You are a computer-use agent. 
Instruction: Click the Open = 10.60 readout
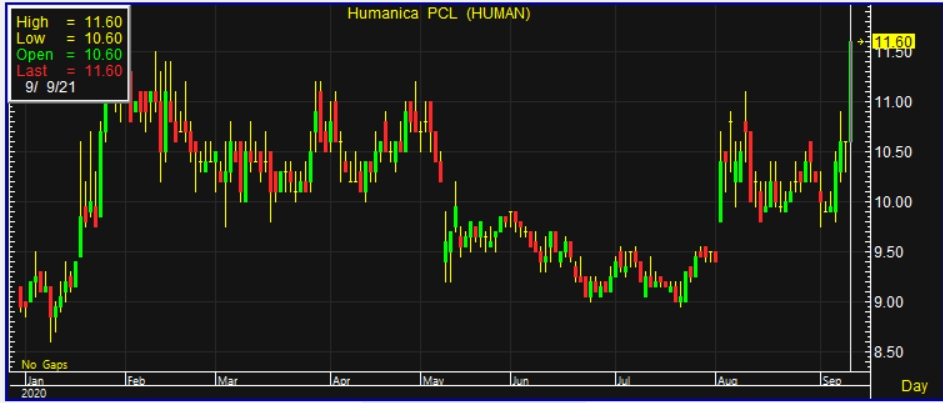point(69,55)
